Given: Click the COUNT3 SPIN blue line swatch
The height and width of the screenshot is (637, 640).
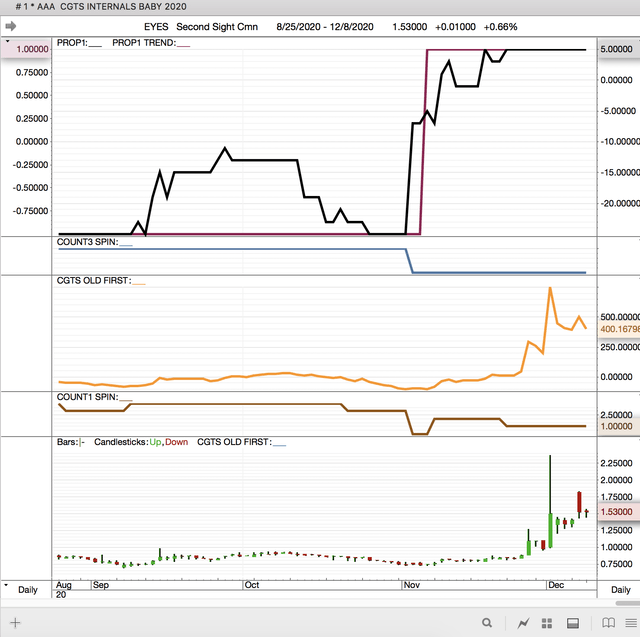Looking at the screenshot, I should pos(126,245).
